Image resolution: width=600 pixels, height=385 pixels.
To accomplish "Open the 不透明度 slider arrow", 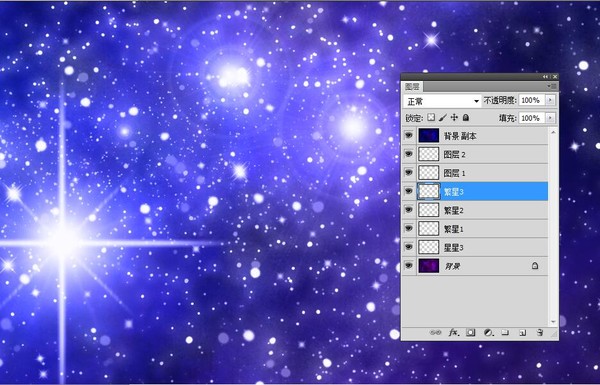I will pos(550,100).
